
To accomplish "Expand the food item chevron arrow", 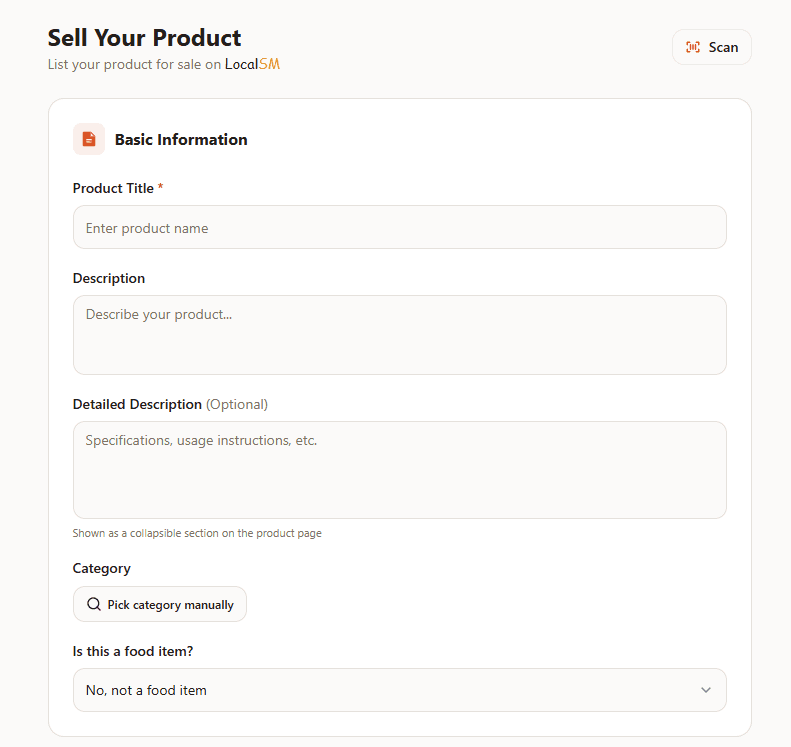I will [x=706, y=690].
